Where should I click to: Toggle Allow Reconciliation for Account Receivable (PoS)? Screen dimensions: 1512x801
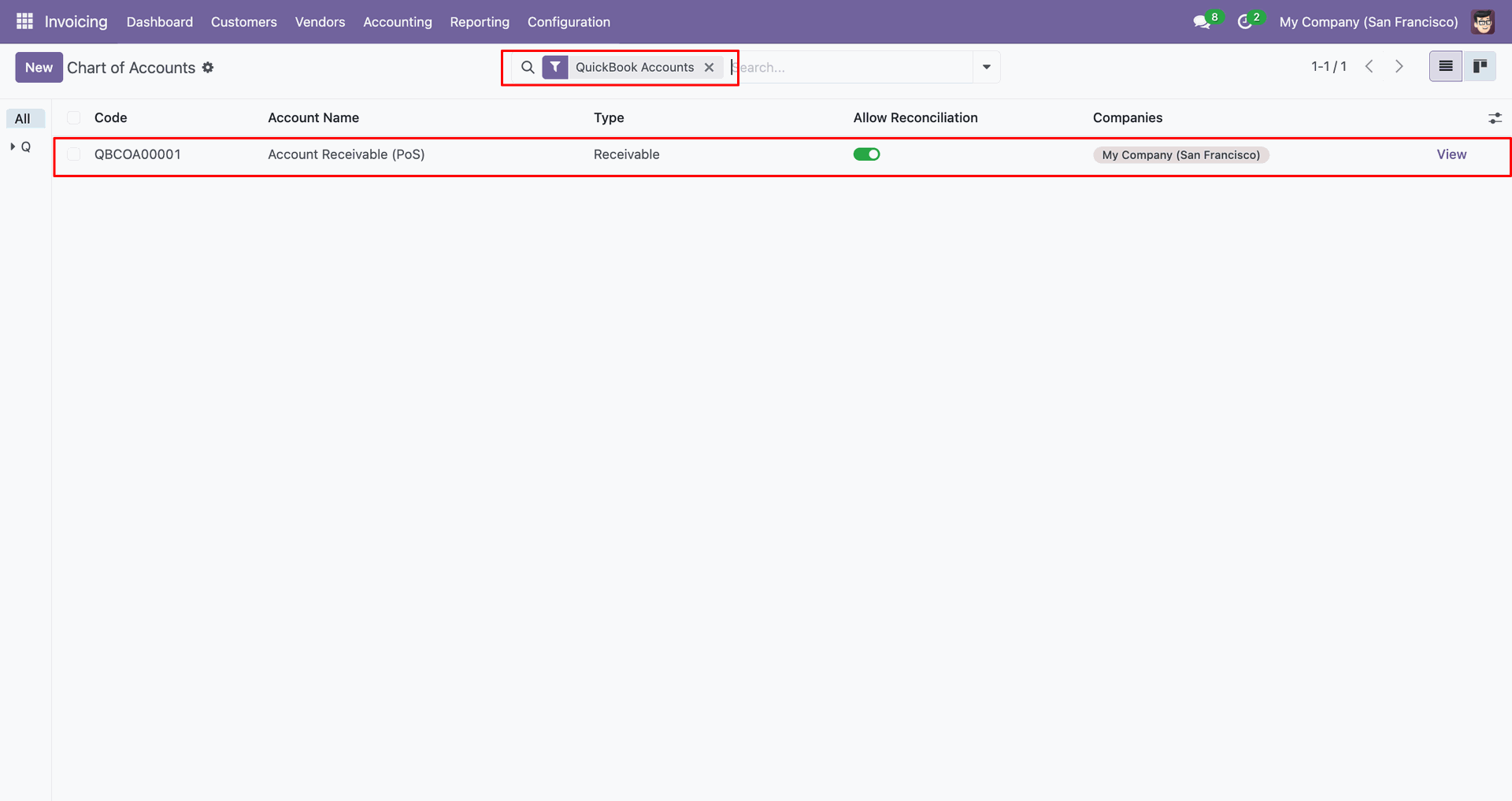tap(866, 154)
